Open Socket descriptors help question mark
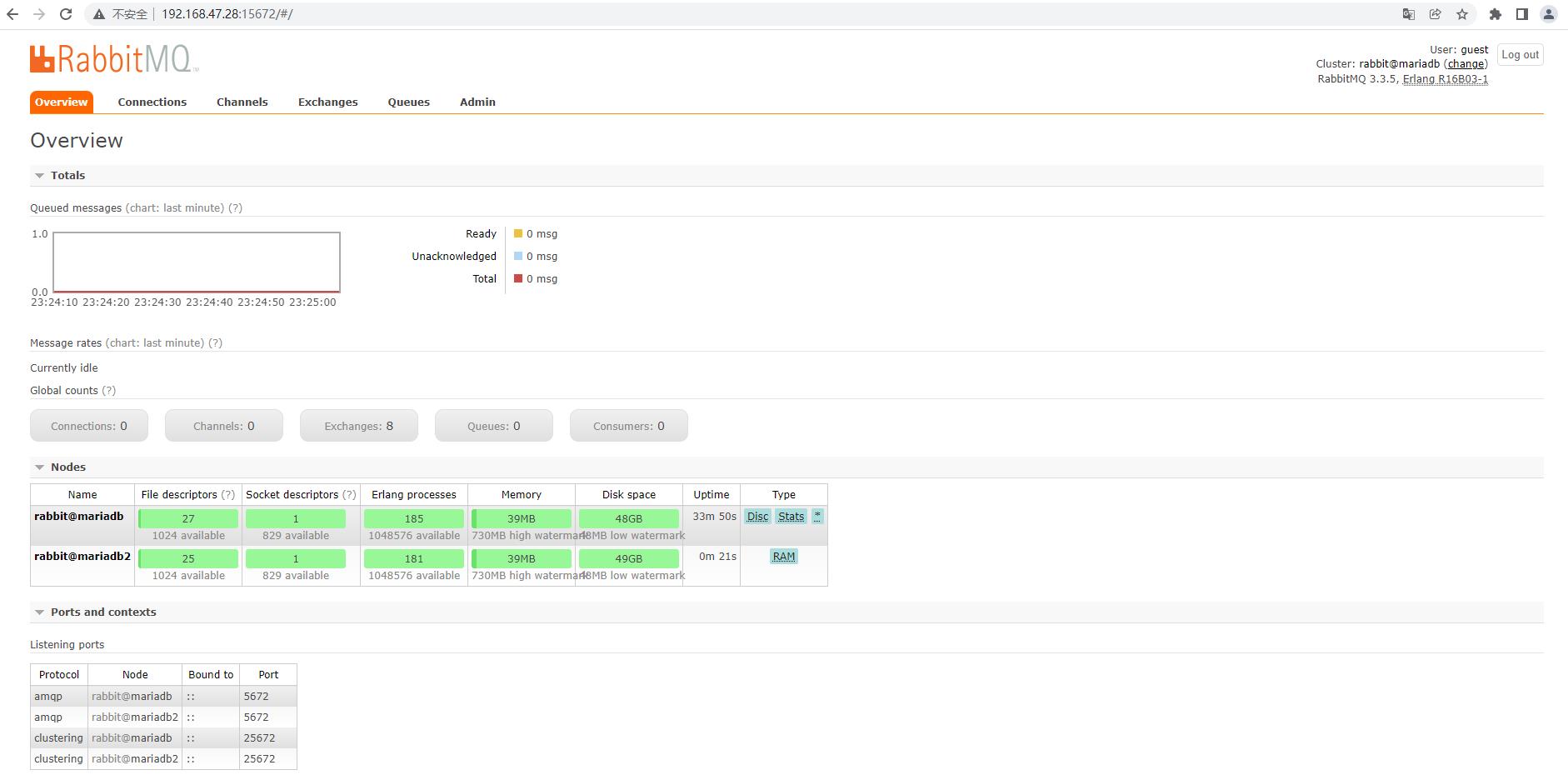Viewport: 1568px width, 775px height. pyautogui.click(x=350, y=495)
